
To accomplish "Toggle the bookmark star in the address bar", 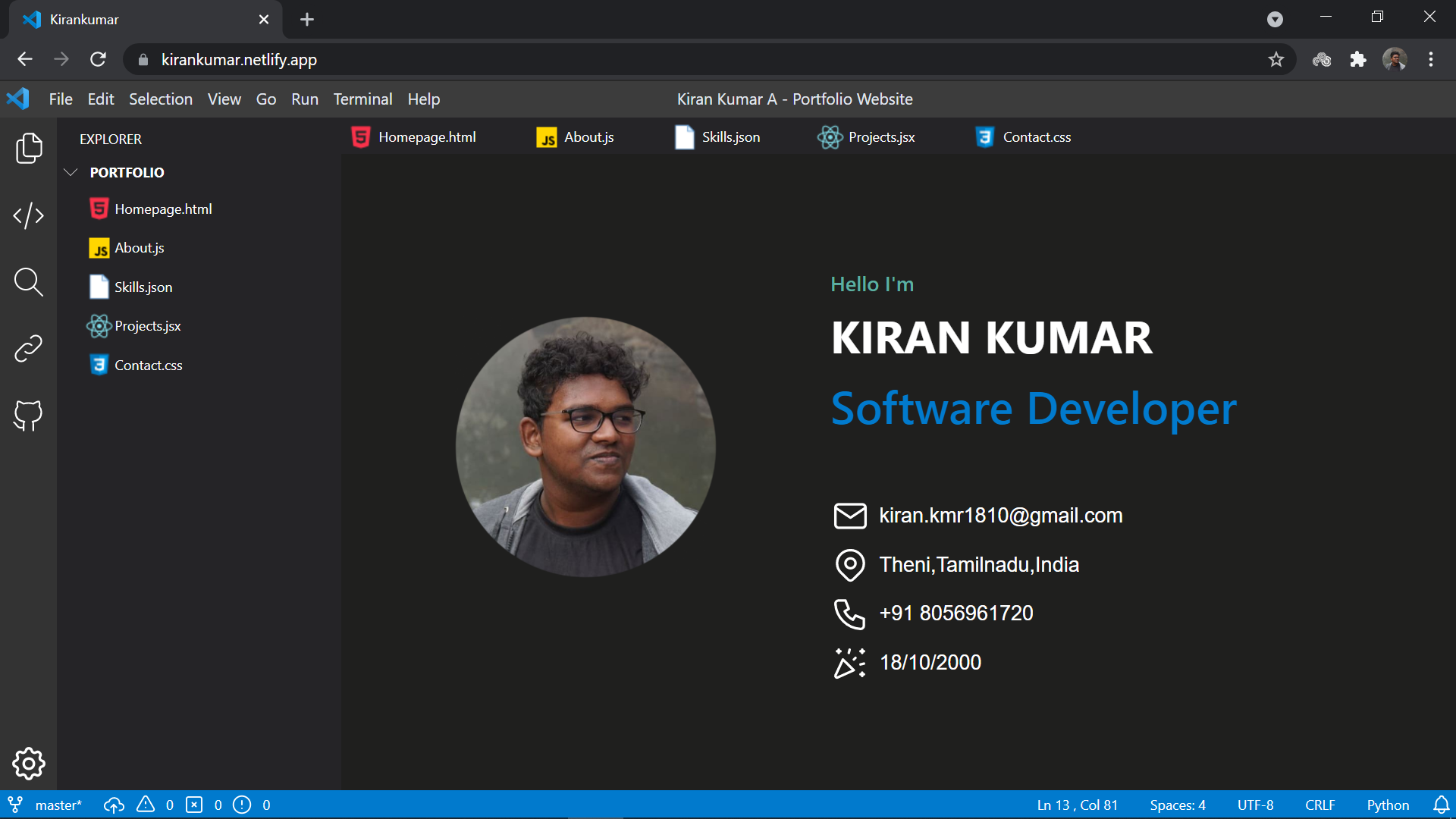I will 1276,59.
